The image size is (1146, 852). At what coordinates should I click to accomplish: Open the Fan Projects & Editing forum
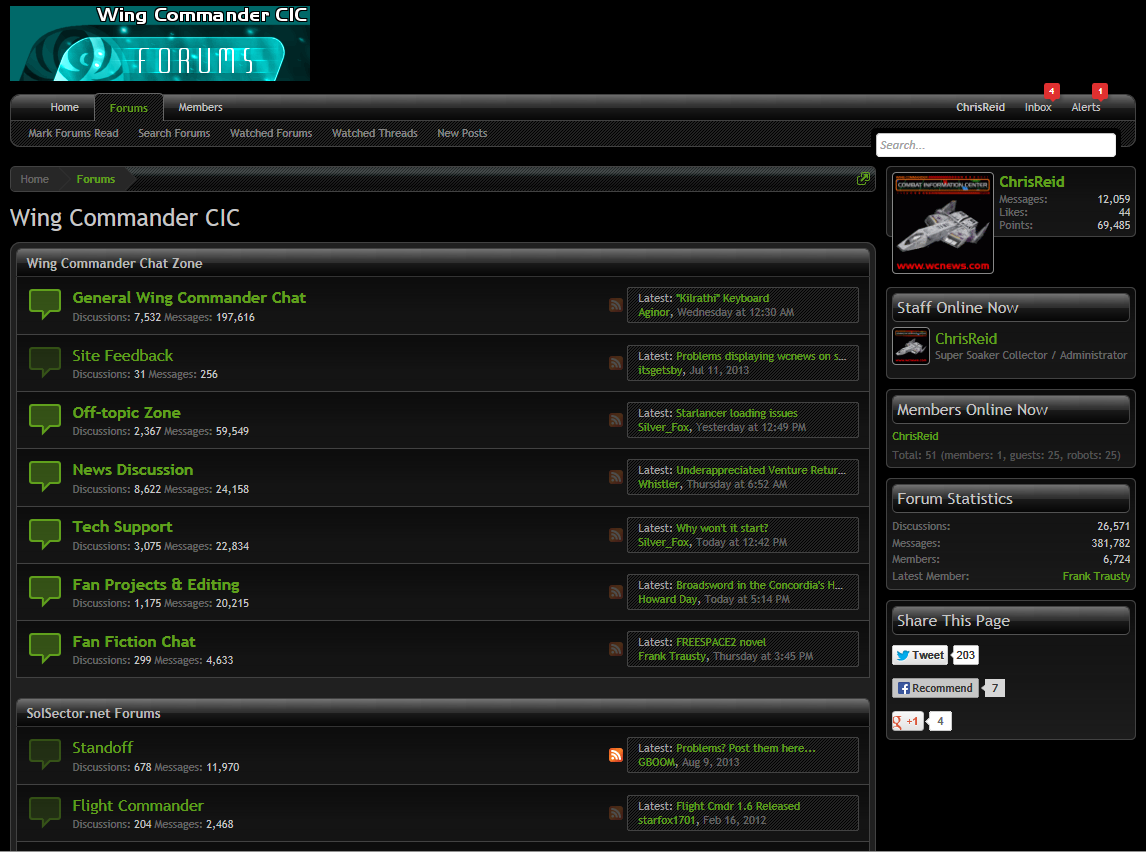(156, 584)
